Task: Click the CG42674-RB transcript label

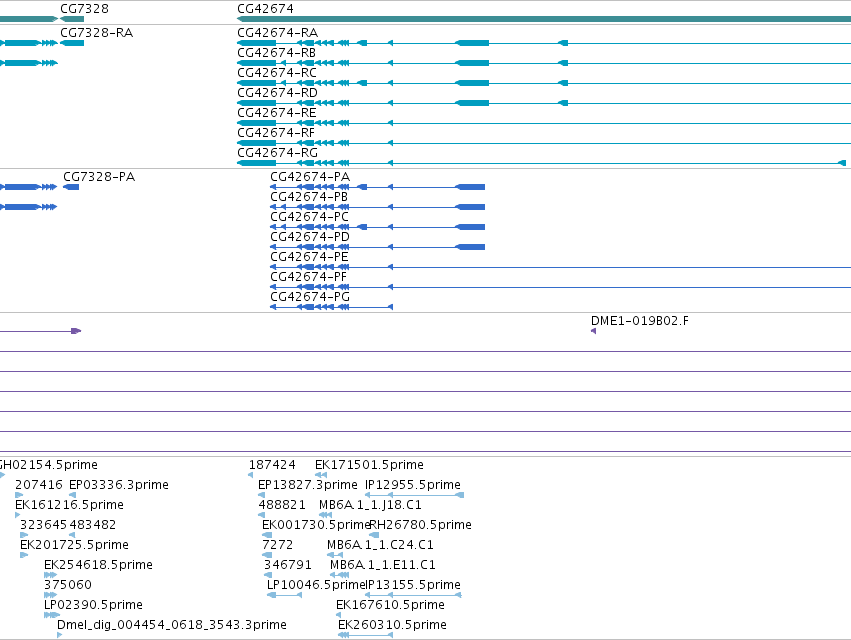Action: click(x=276, y=53)
